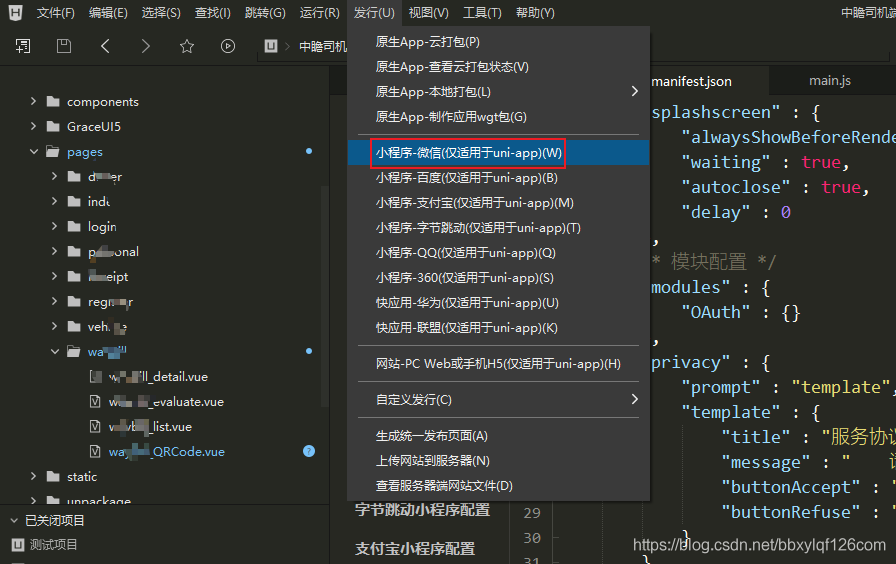Go forward with the right arrow icon
This screenshot has width=896, height=564.
pos(146,46)
